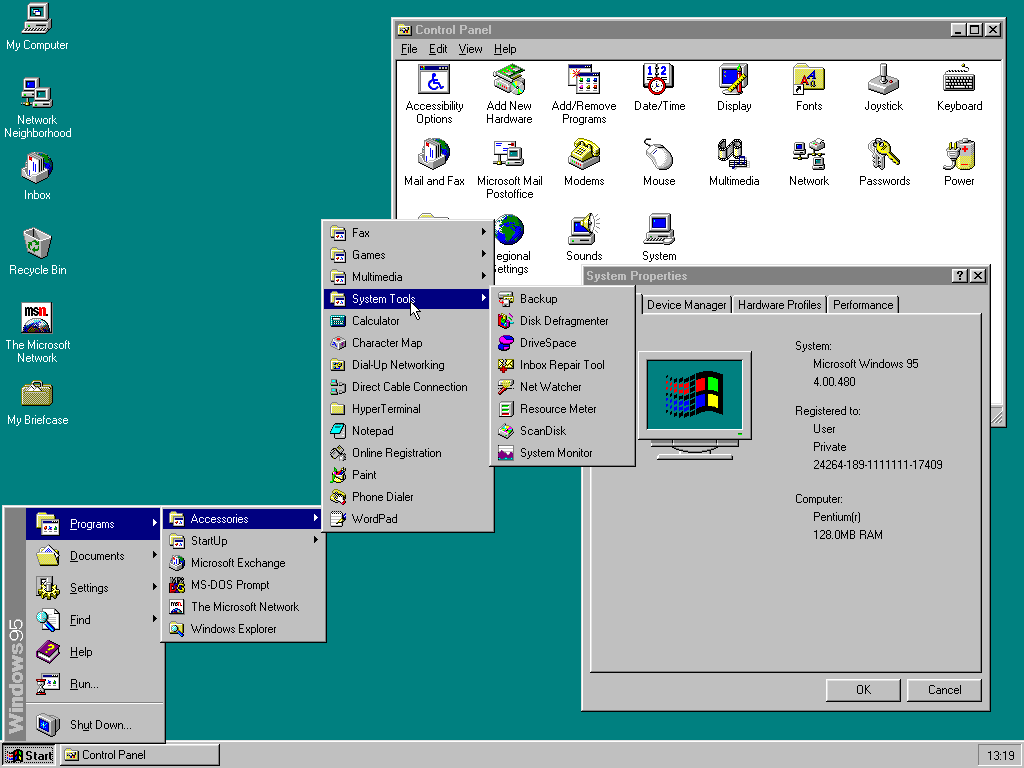Click My Briefcase desktop icon
1024x768 pixels.
(x=37, y=394)
